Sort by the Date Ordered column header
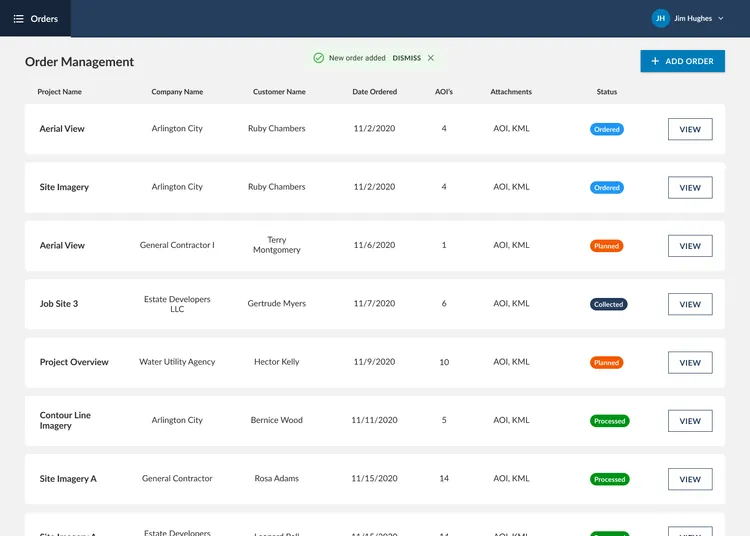 [374, 92]
